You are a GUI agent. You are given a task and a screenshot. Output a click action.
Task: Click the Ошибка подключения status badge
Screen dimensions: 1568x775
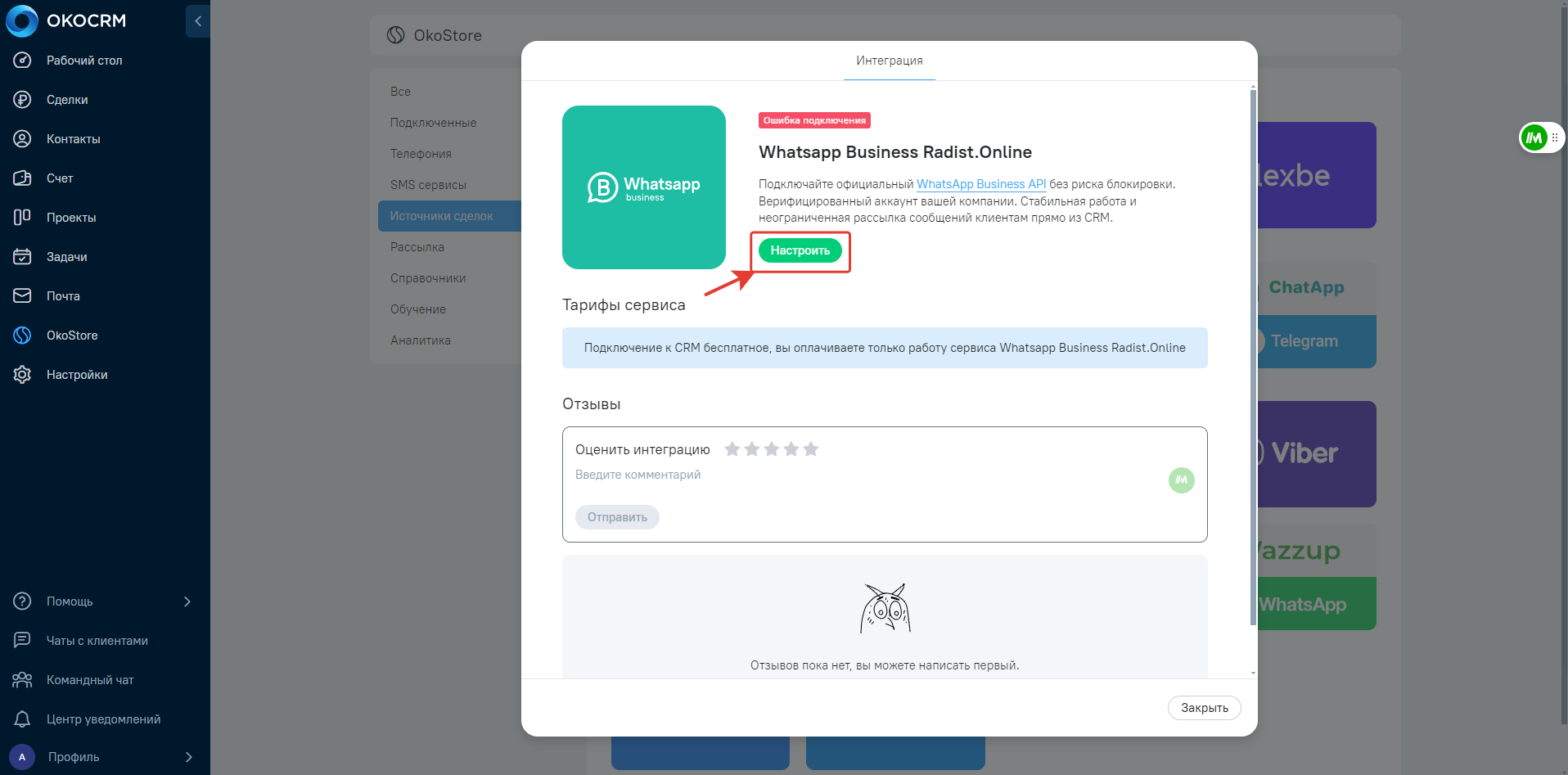pyautogui.click(x=814, y=120)
